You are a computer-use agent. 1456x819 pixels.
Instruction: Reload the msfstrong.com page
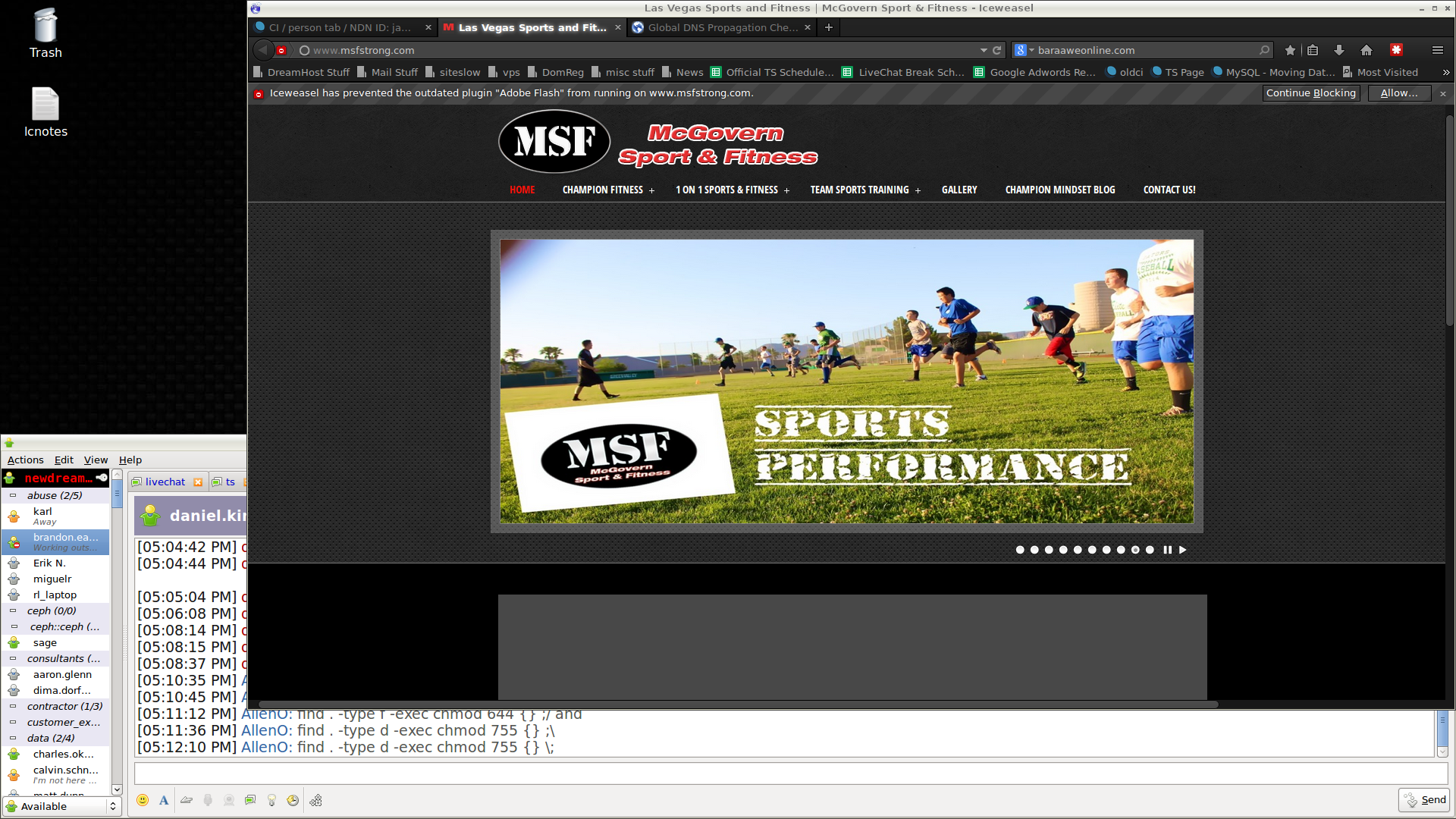tap(997, 50)
